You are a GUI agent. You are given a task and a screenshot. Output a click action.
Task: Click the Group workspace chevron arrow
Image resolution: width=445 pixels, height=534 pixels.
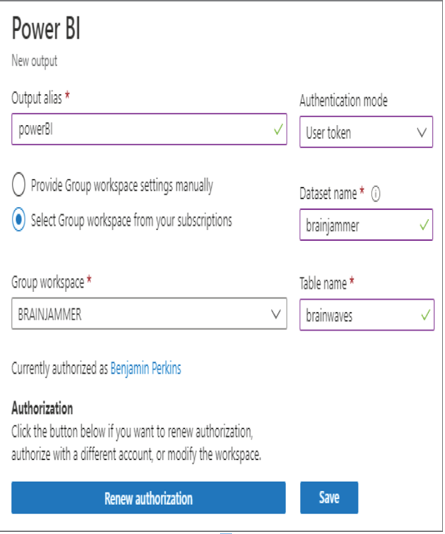pyautogui.click(x=276, y=314)
